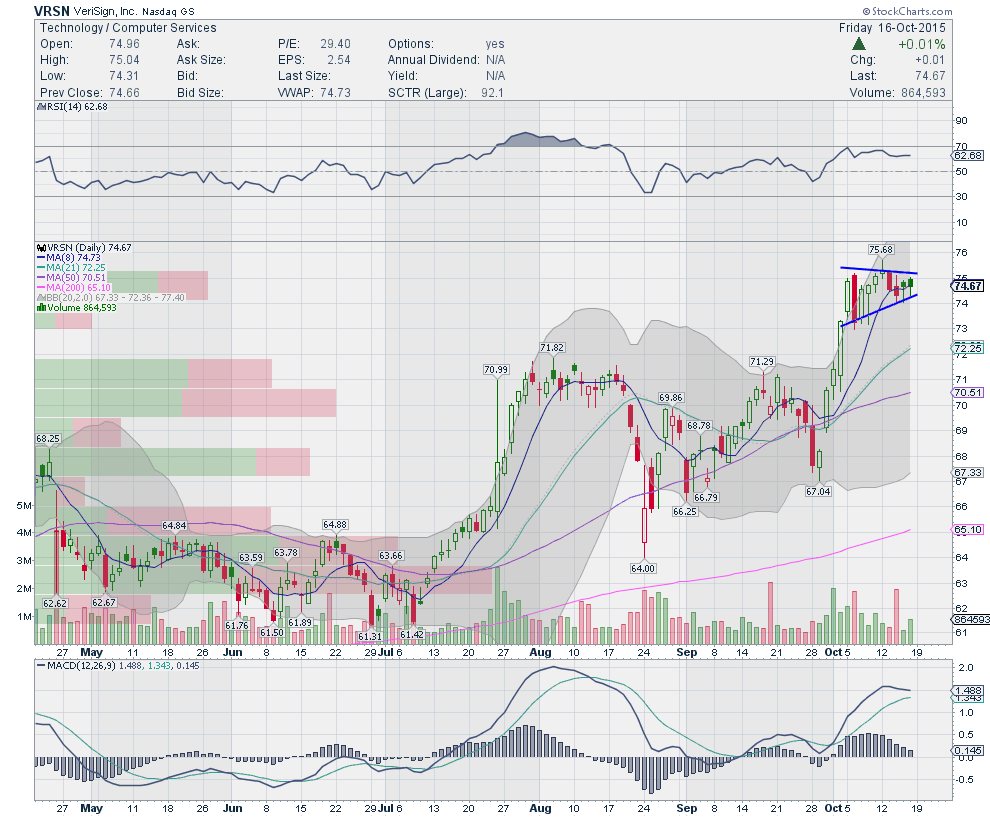Click the MACD 1.488 right-axis tag
The height and width of the screenshot is (817, 990).
968,691
